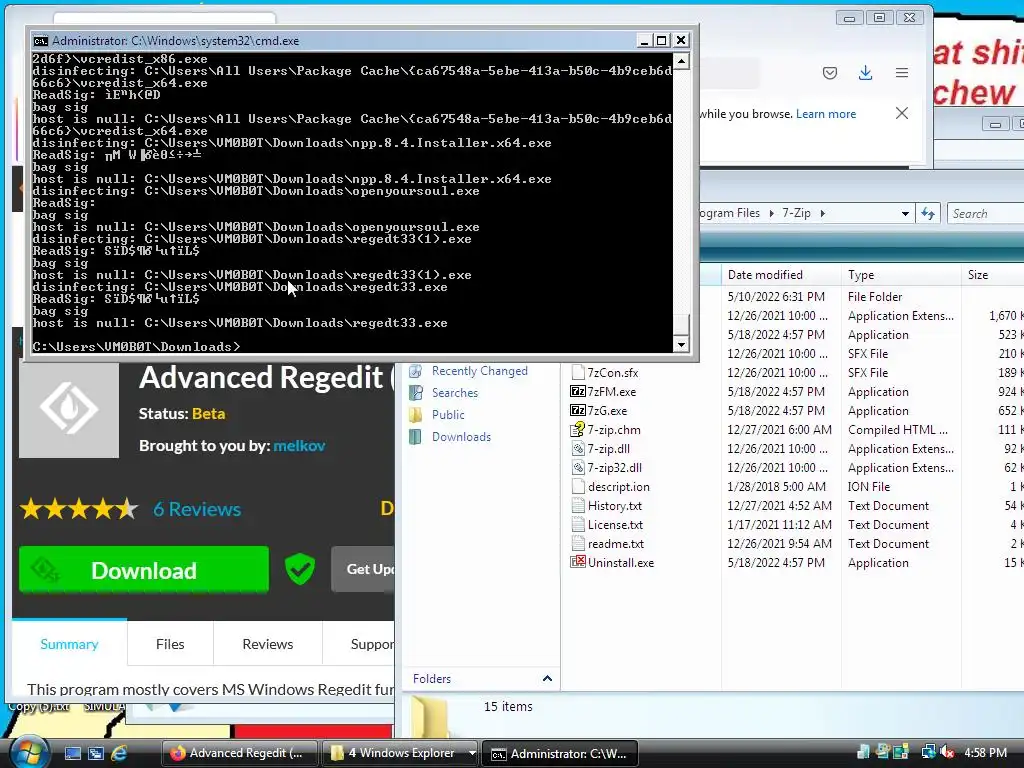Click the cmd.exe title bar icon

40,40
